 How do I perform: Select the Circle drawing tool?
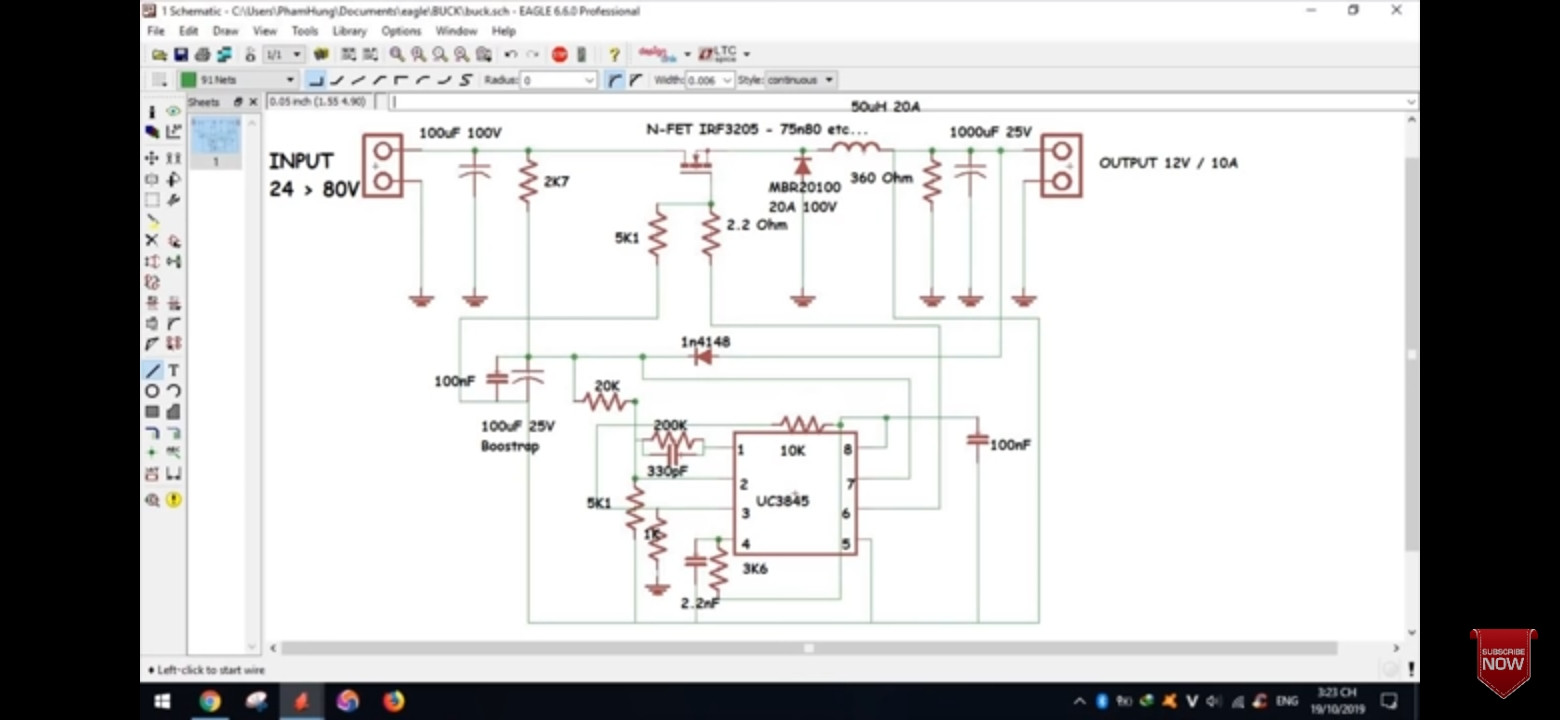[x=152, y=391]
